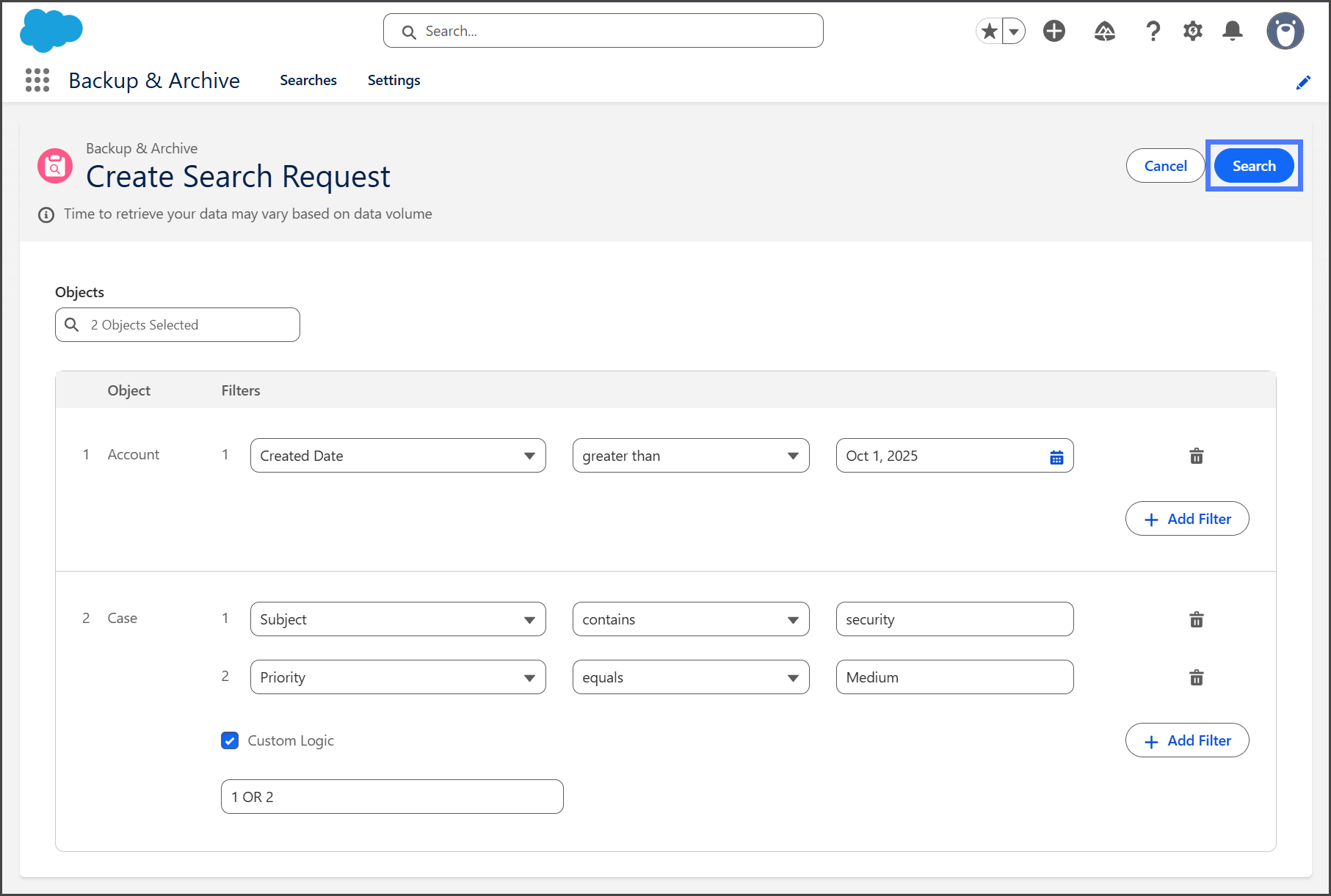Screen dimensions: 1331x896
Task: Expand the favorites list dropdown arrow
Action: [x=1014, y=32]
